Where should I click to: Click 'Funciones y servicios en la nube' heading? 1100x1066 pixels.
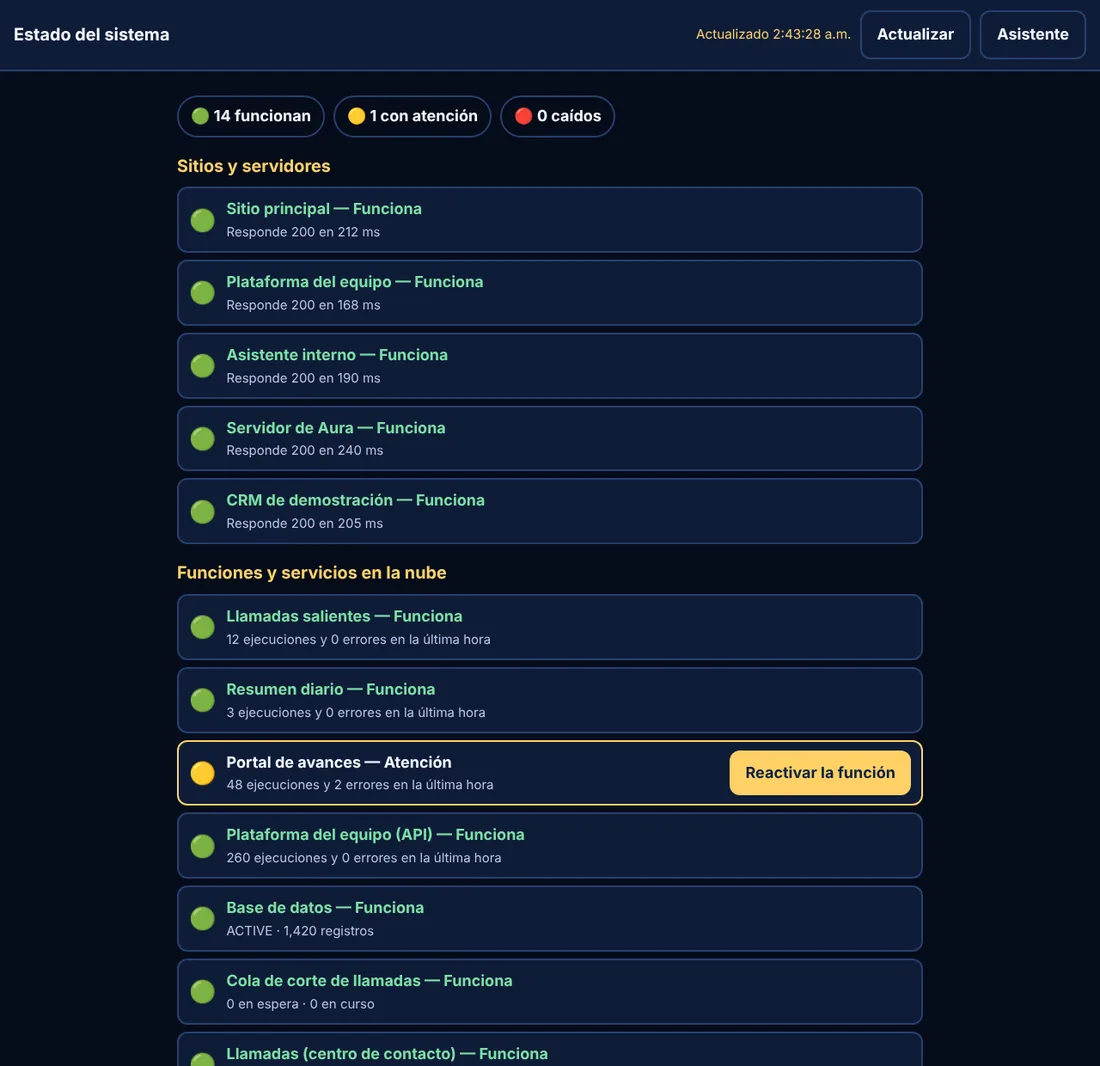coord(311,573)
